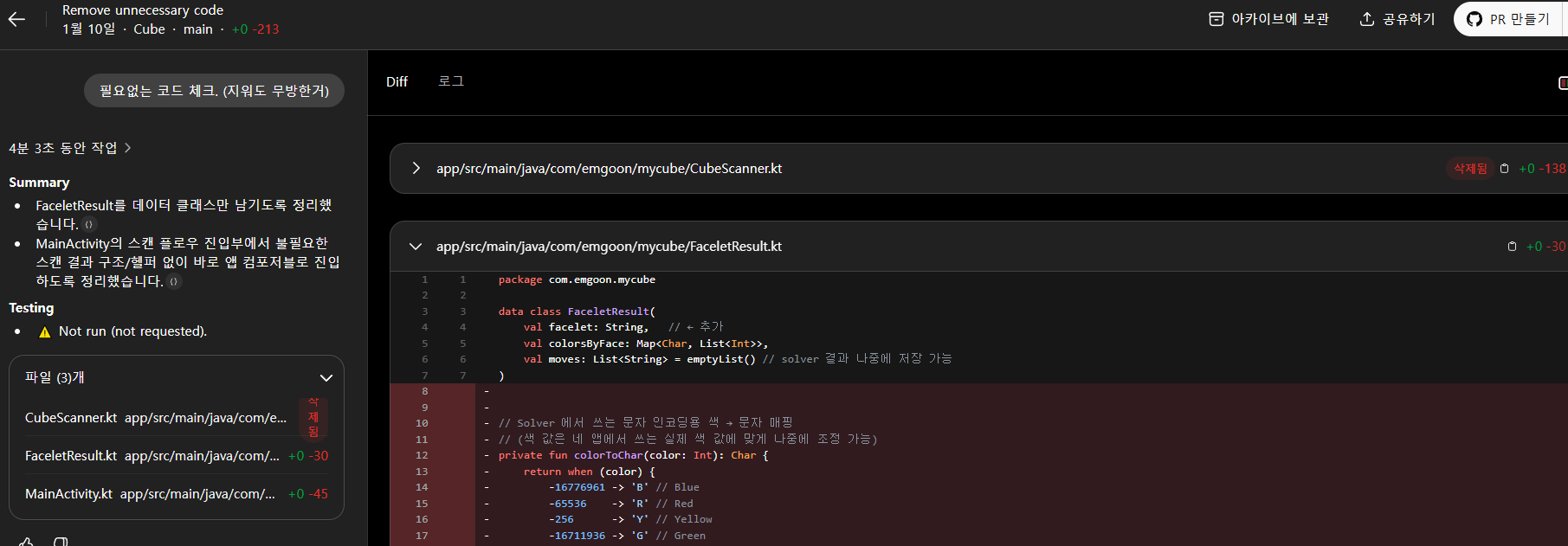Viewport: 1568px width, 546px height.
Task: Give a thumbs up to the response
Action: click(27, 543)
